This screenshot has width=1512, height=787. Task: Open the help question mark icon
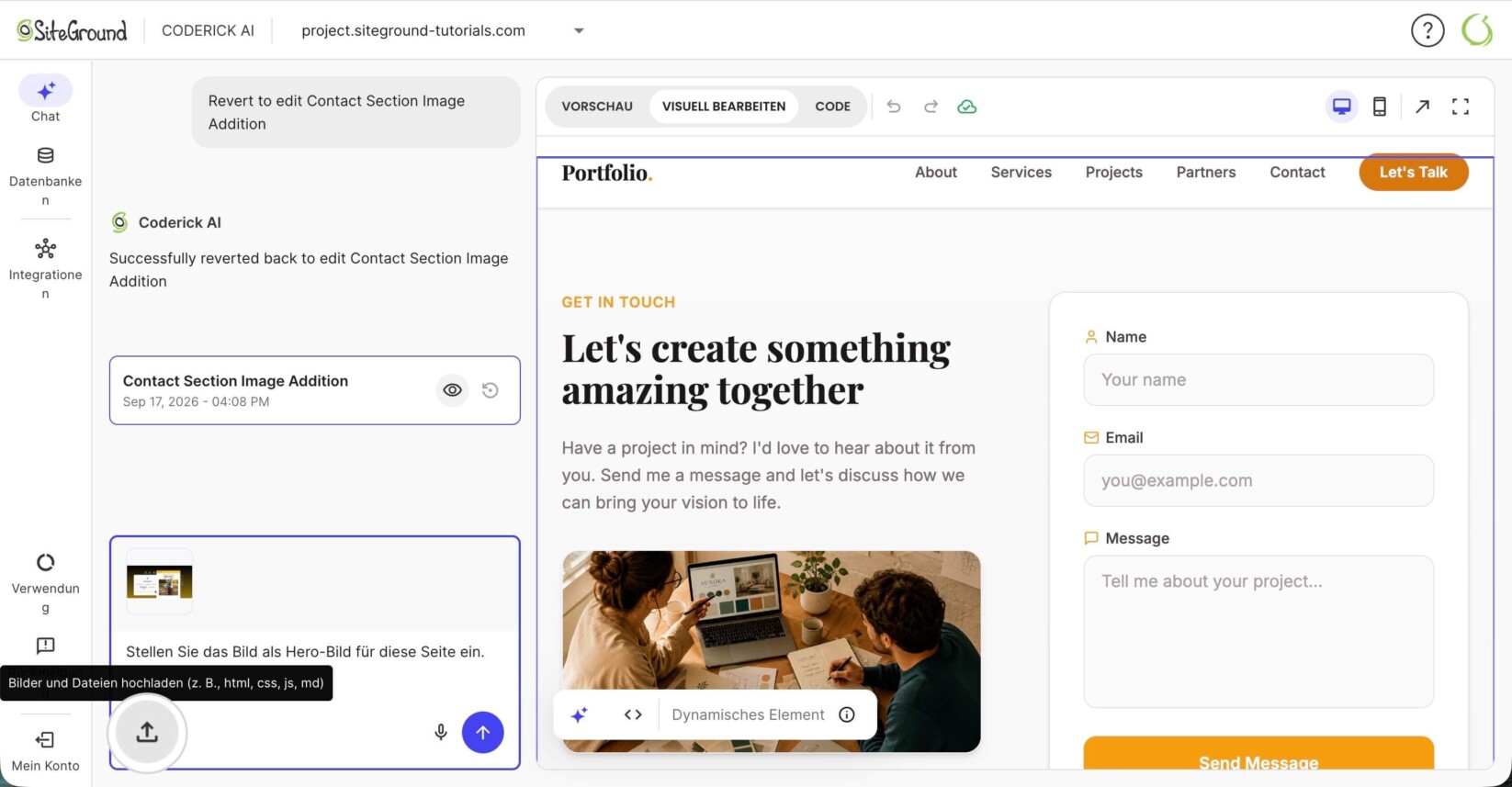[x=1427, y=30]
